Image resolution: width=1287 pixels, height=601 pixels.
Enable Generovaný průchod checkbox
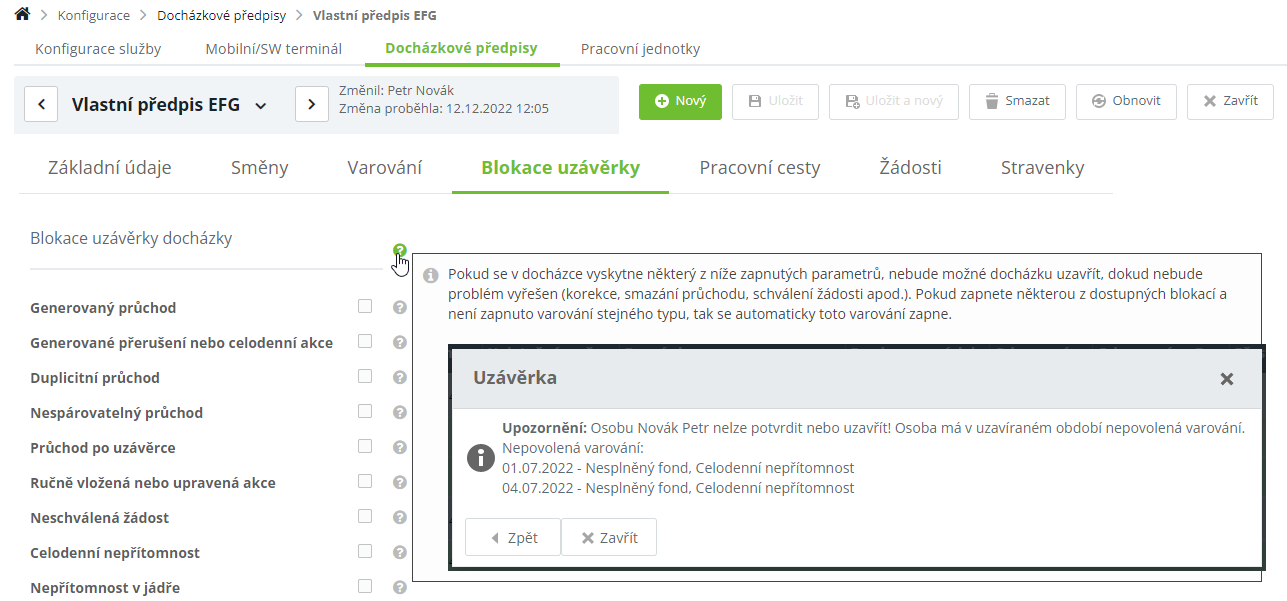[365, 306]
